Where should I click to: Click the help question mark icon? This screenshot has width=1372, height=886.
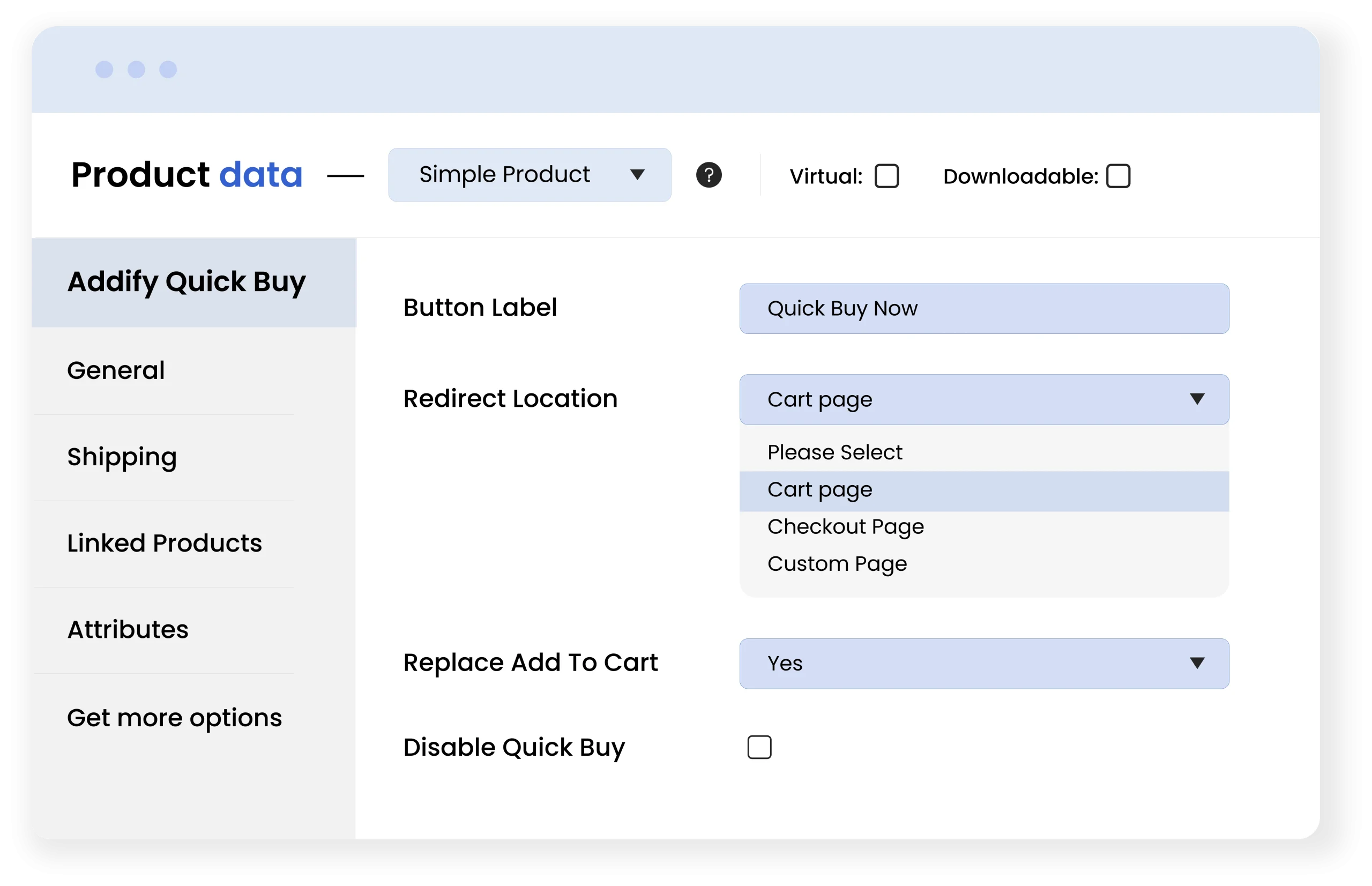[709, 175]
